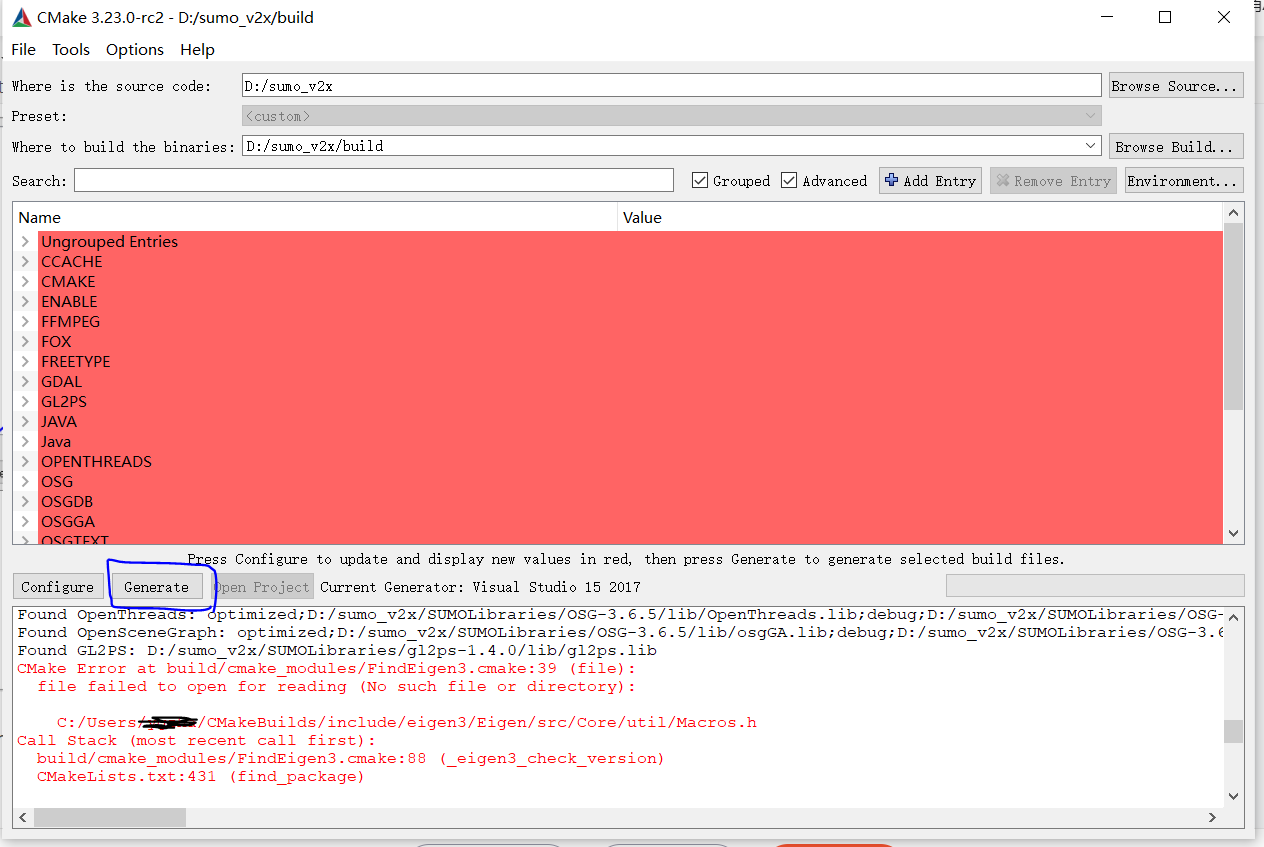Select the mixed-case Java group row

pyautogui.click(x=630, y=442)
